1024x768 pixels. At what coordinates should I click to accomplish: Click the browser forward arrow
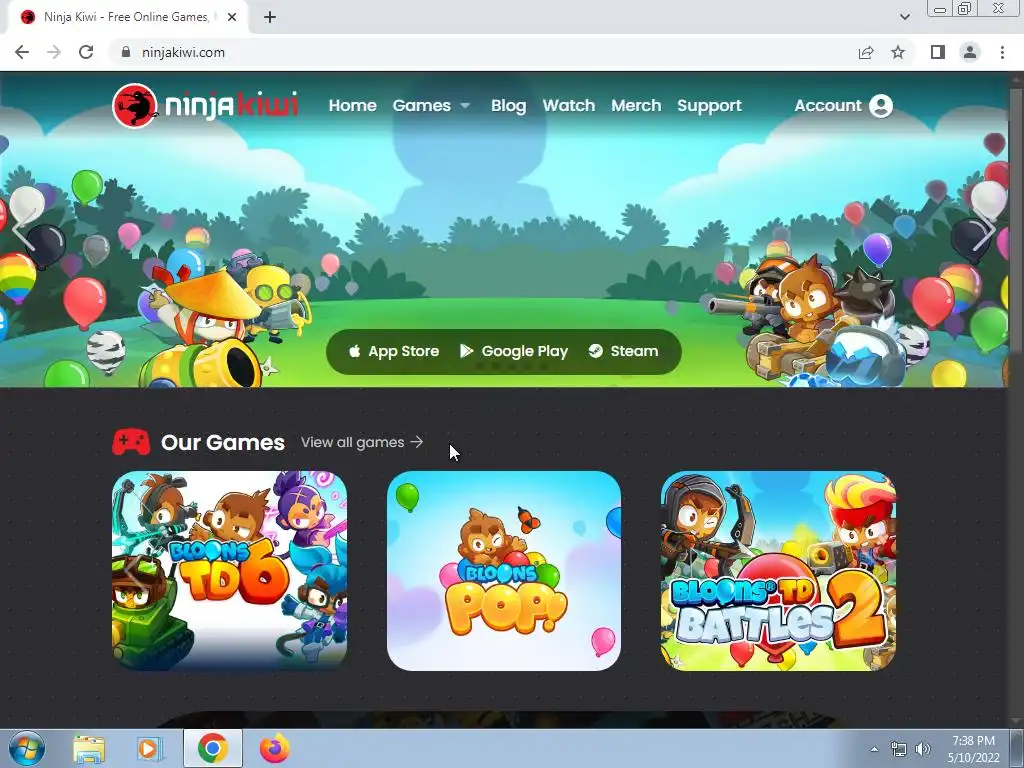54,52
